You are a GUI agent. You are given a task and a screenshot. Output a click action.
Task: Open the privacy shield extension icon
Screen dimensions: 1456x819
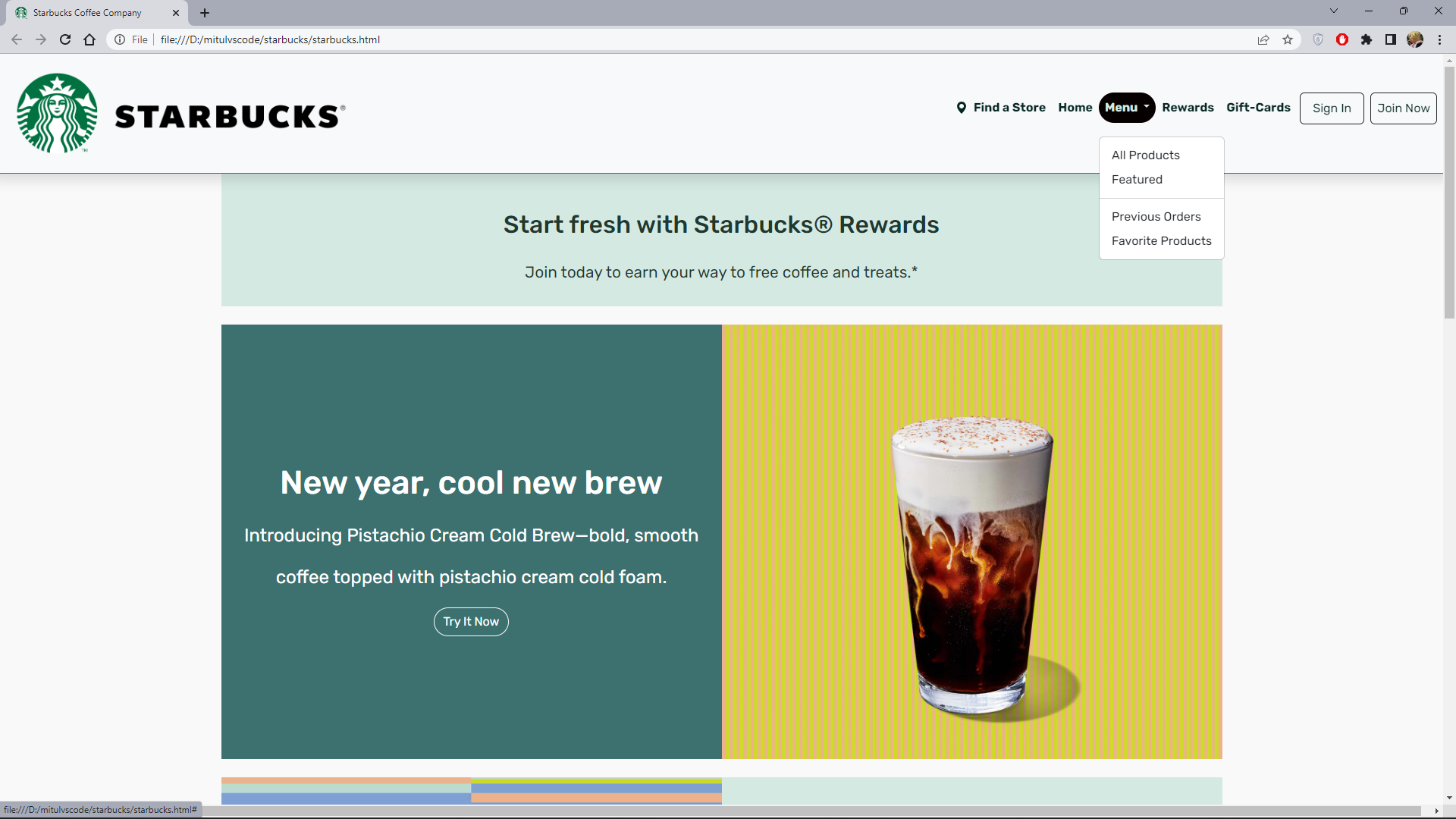pos(1317,39)
